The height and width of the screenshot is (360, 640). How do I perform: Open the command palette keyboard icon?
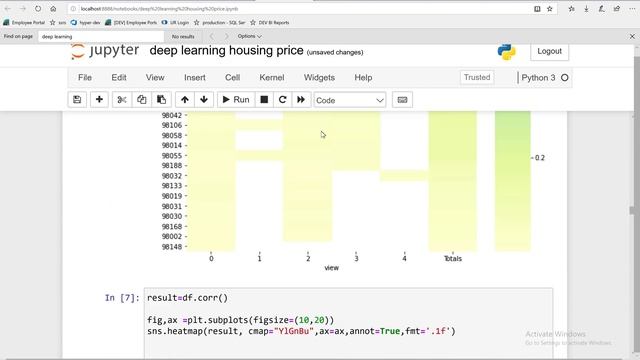[402, 100]
